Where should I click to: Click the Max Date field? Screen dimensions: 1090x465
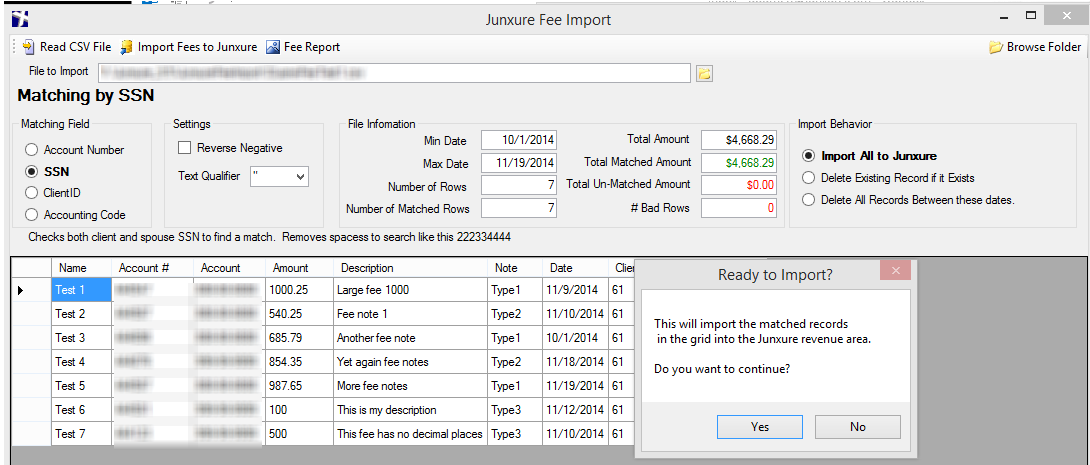pos(519,163)
